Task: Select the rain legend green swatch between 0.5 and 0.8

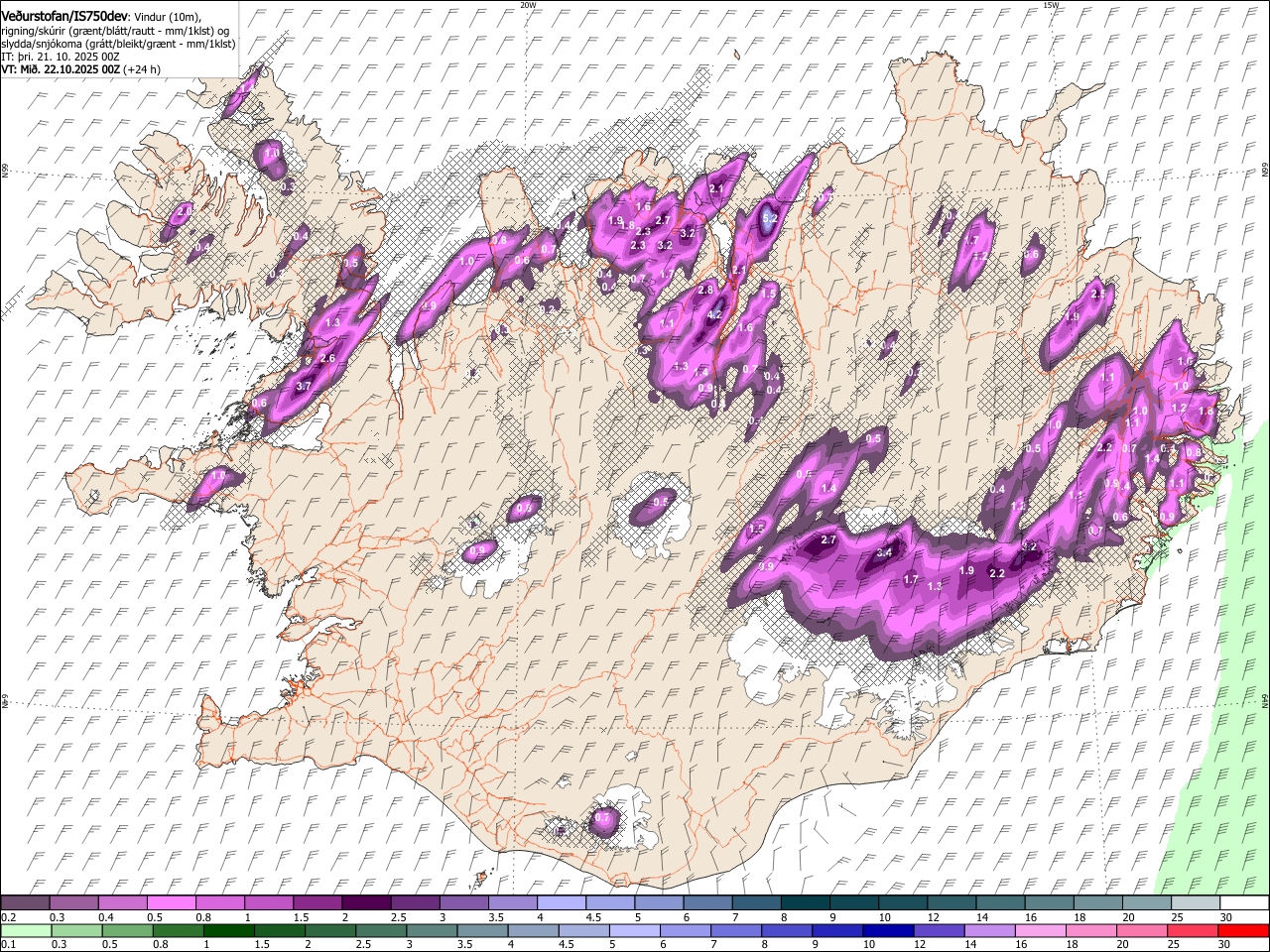Action: point(128,930)
